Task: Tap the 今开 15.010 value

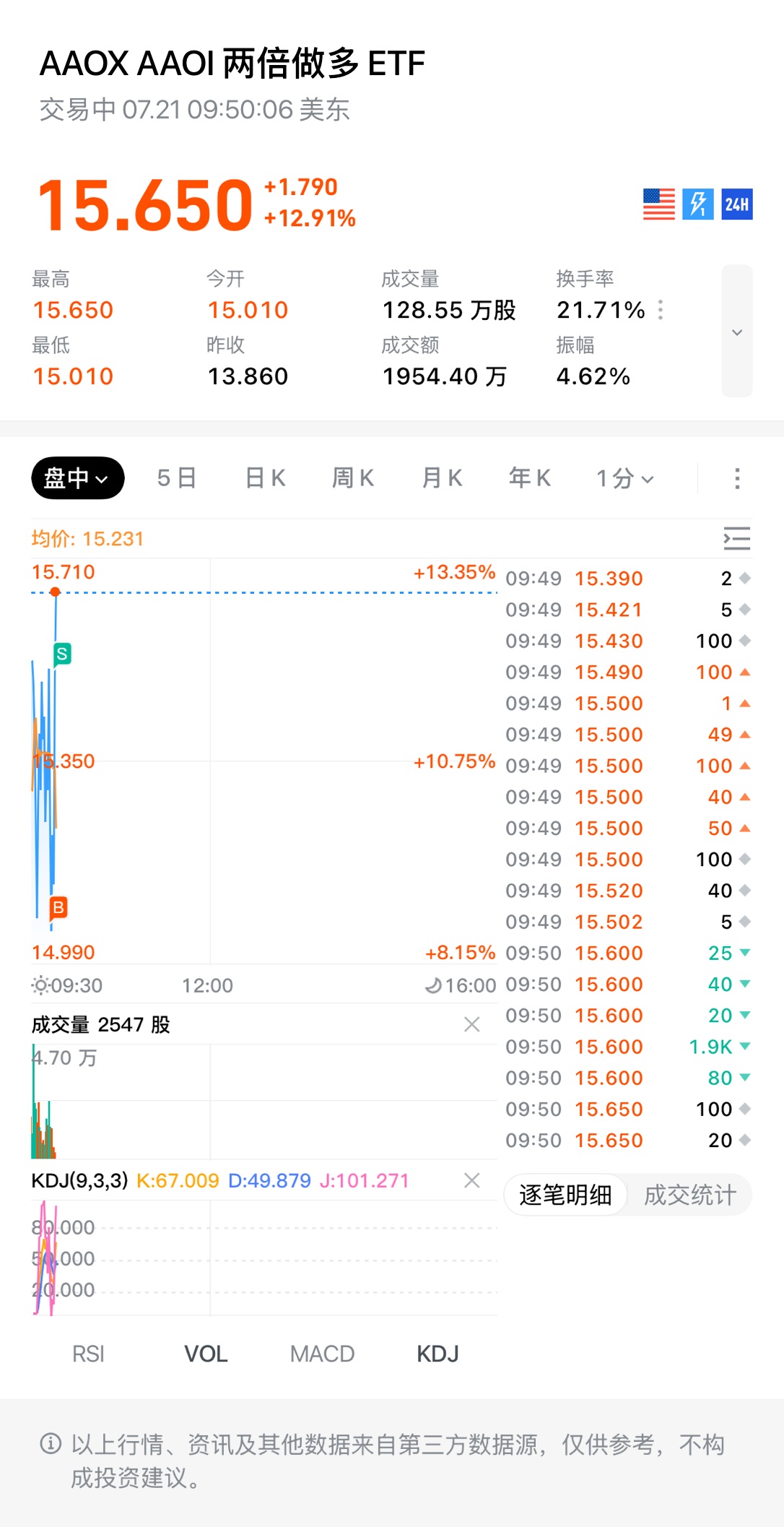Action: pyautogui.click(x=248, y=311)
